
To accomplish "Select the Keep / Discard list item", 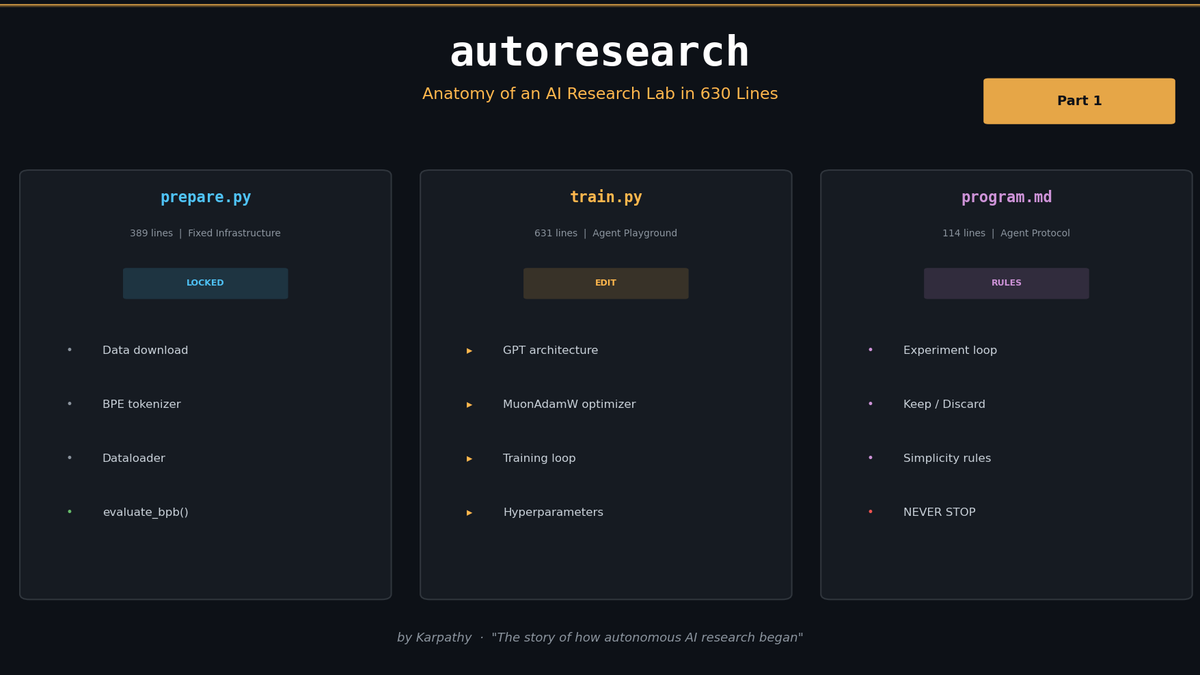I will point(943,404).
